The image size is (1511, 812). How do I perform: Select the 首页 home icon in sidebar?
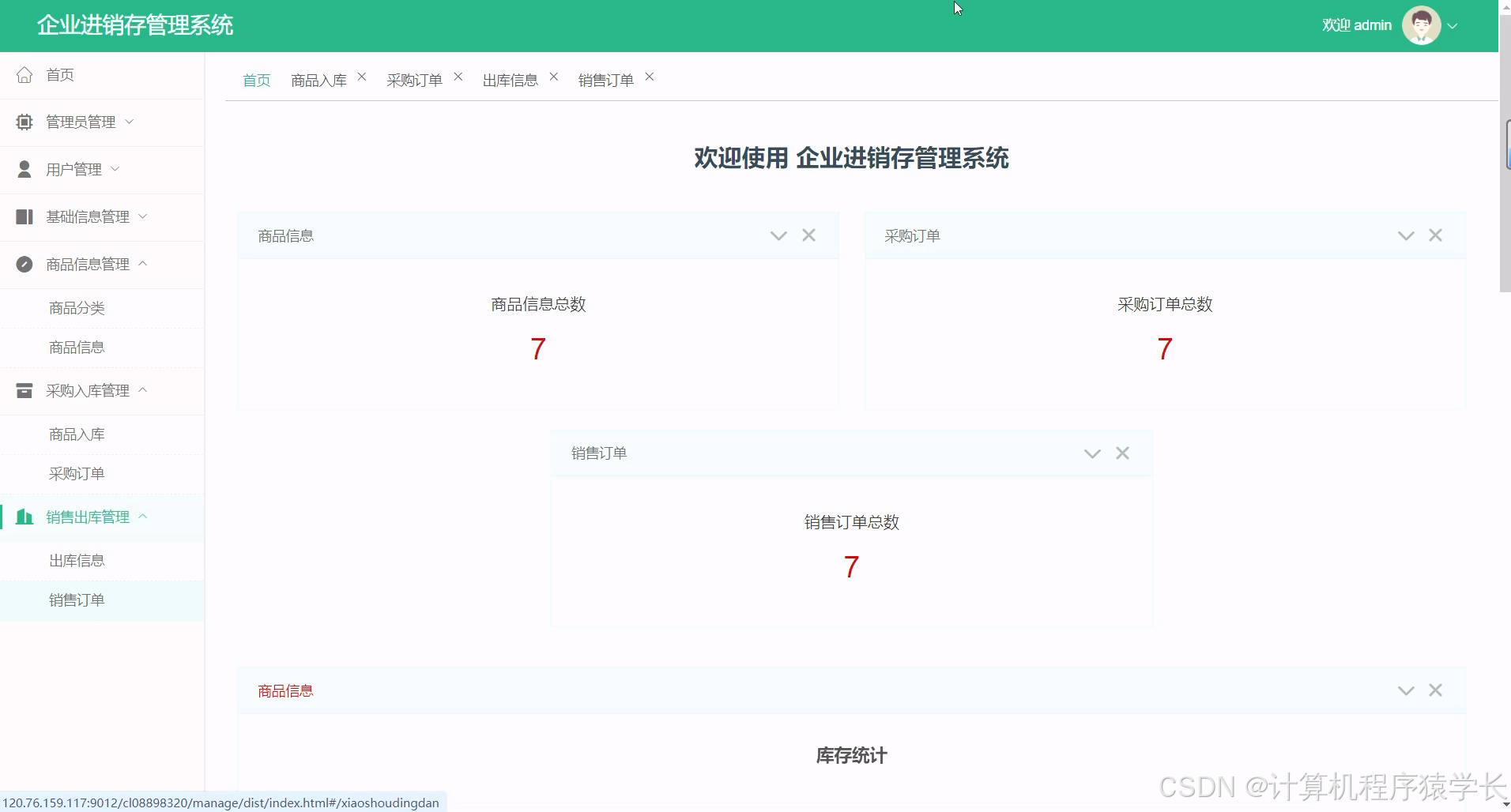(24, 74)
